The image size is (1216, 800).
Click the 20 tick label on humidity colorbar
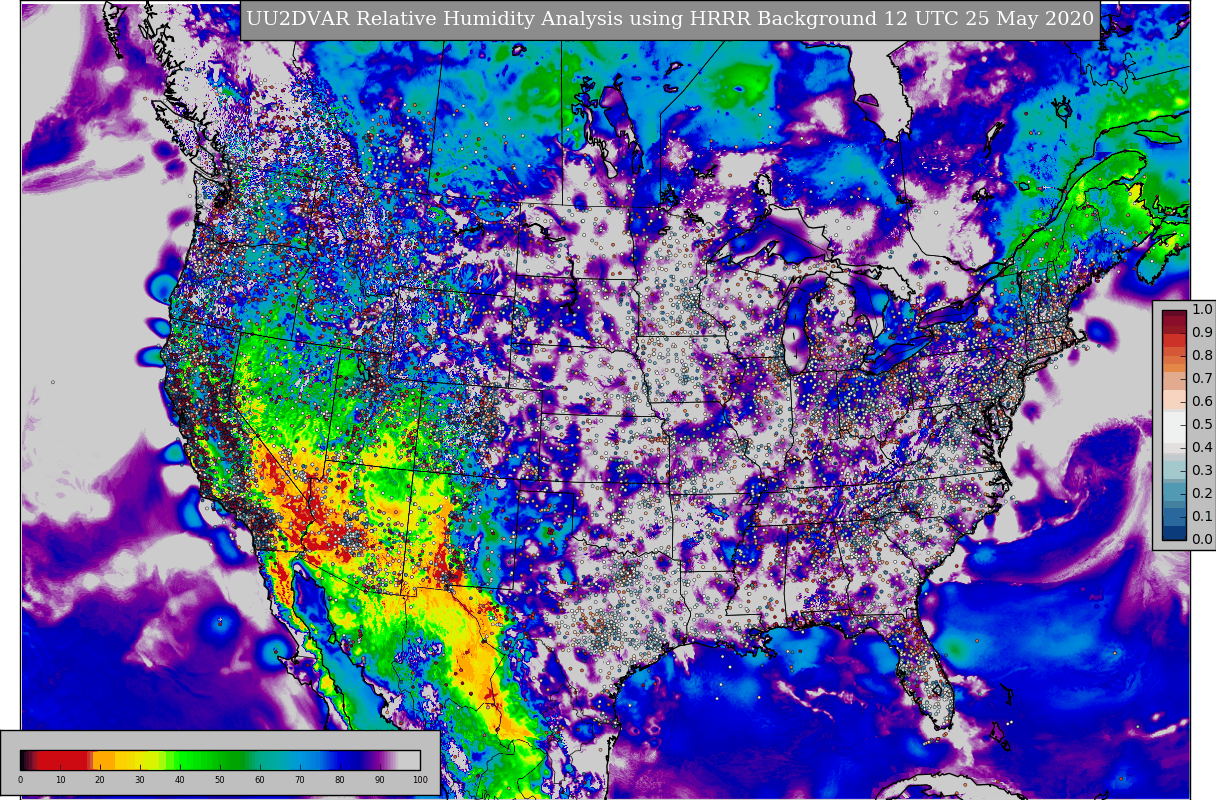100,780
